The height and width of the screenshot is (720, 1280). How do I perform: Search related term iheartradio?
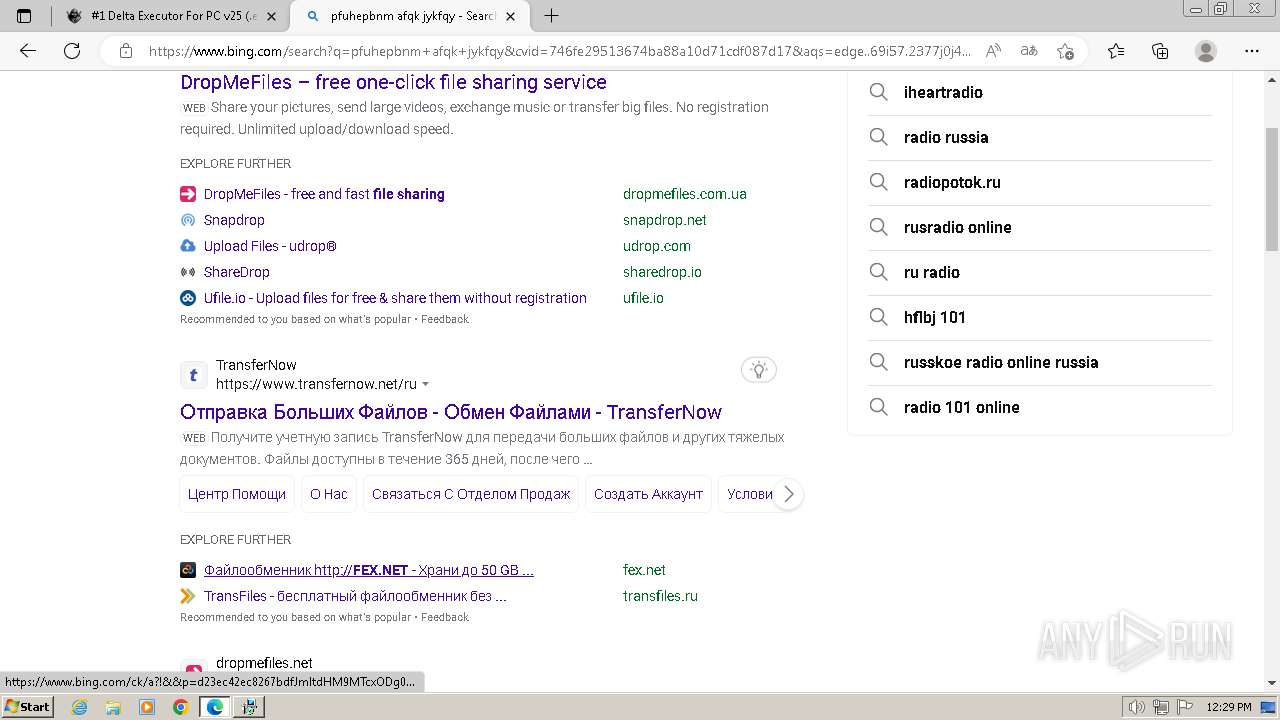(1040, 92)
